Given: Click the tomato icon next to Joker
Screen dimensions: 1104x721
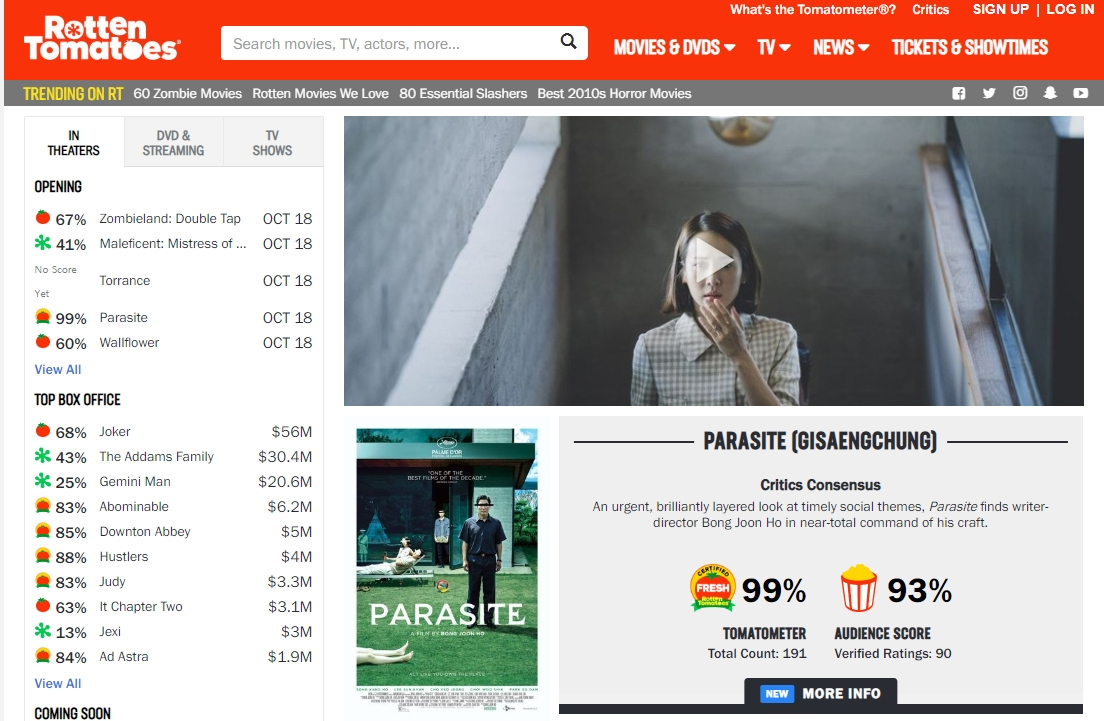Looking at the screenshot, I should (x=43, y=430).
